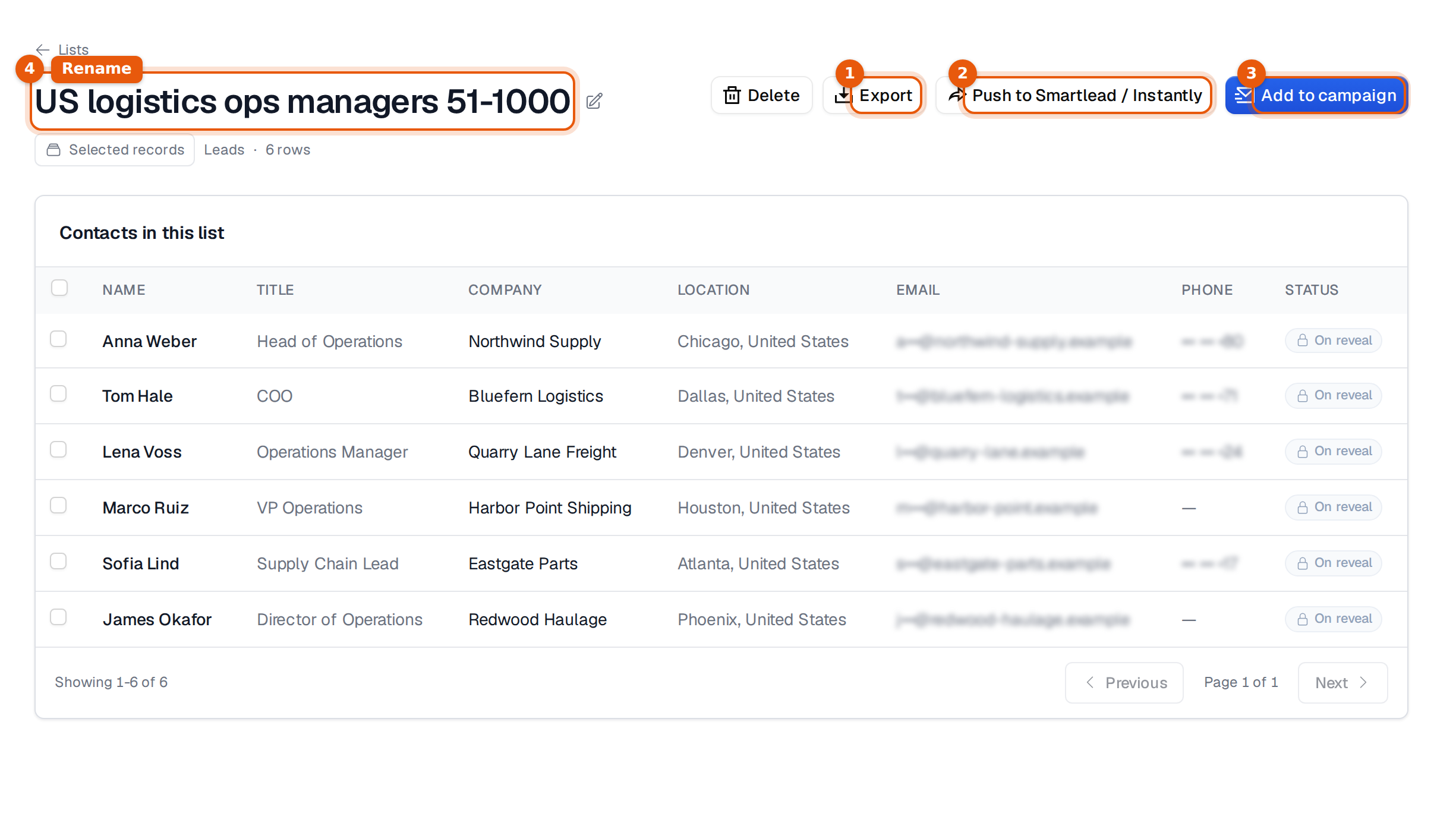The height and width of the screenshot is (832, 1456).
Task: Click title Supply Chain Lead
Action: [327, 563]
